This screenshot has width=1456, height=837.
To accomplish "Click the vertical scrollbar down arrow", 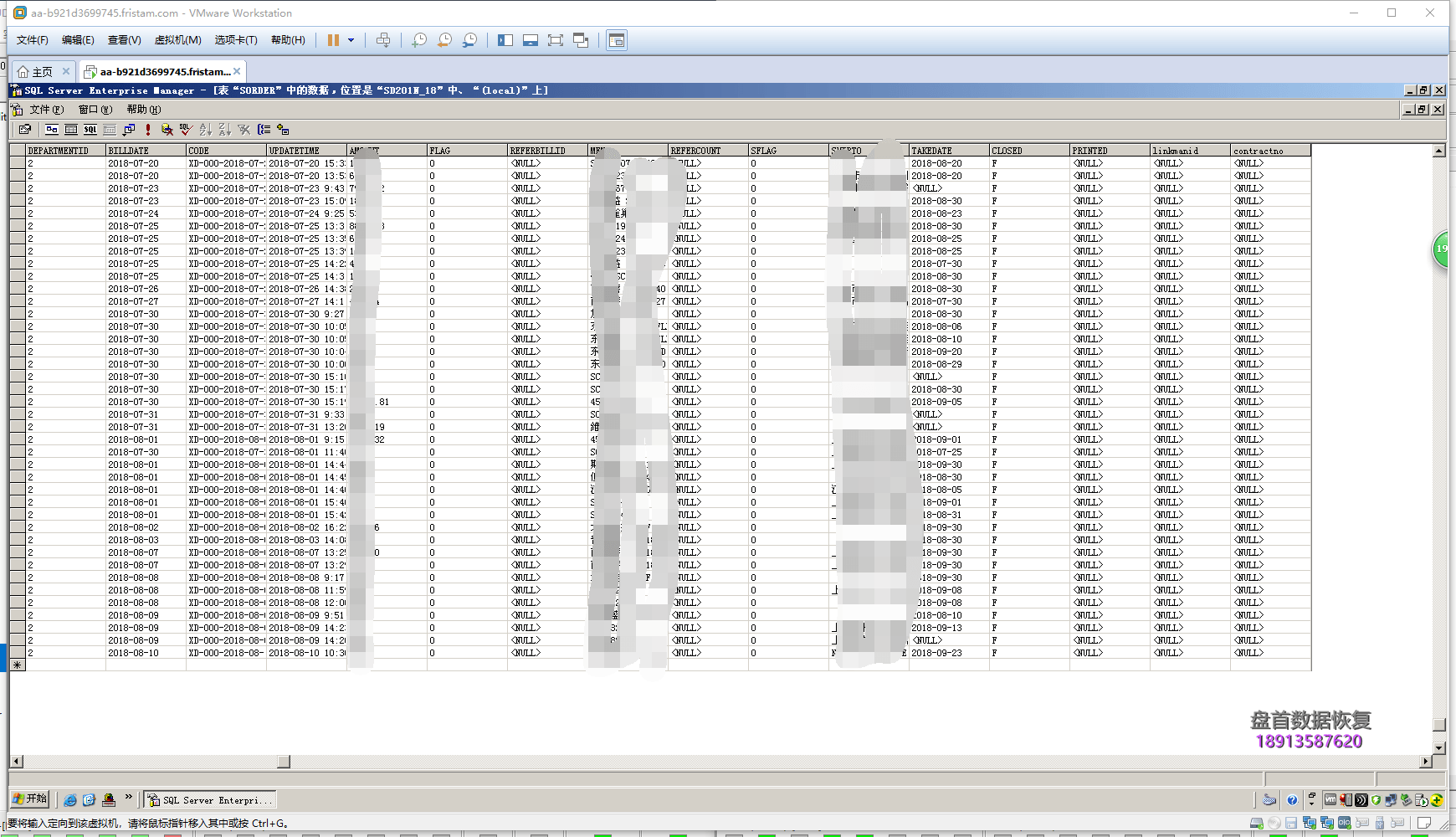I will (x=1439, y=748).
